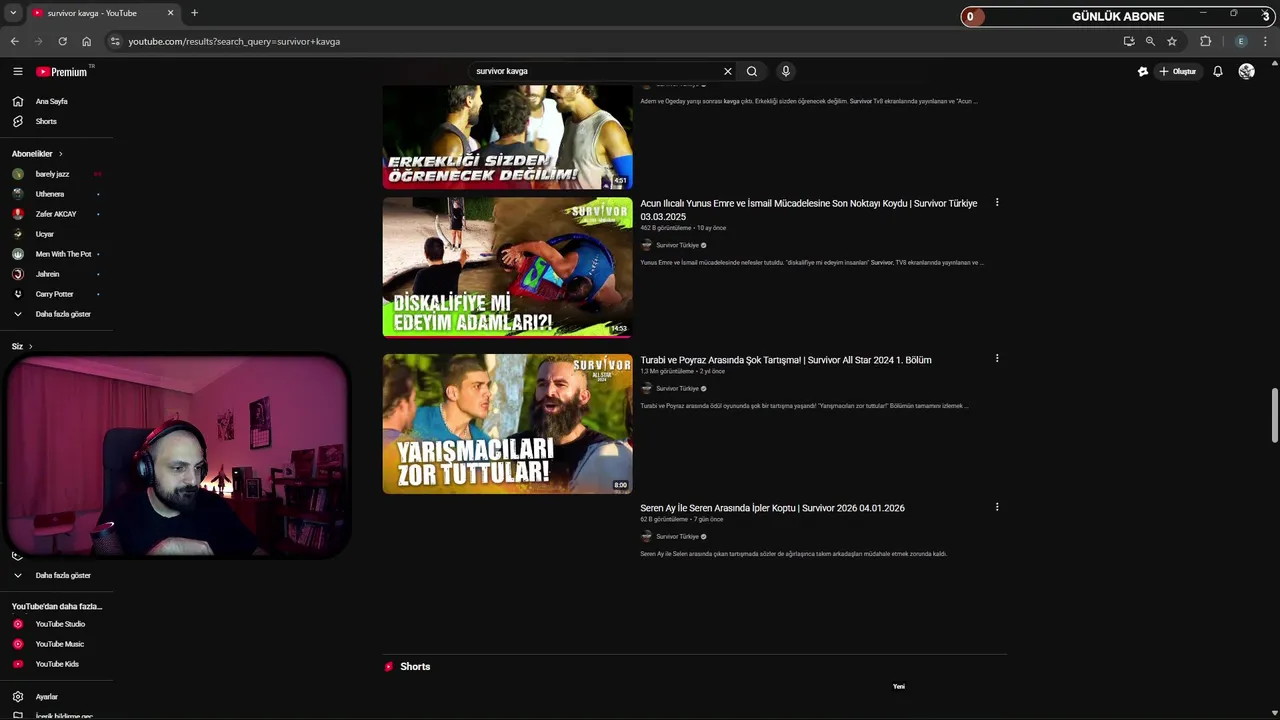Open Seren Ay İle Seren video title
Screen dimensions: 1280x720
[x=772, y=508]
